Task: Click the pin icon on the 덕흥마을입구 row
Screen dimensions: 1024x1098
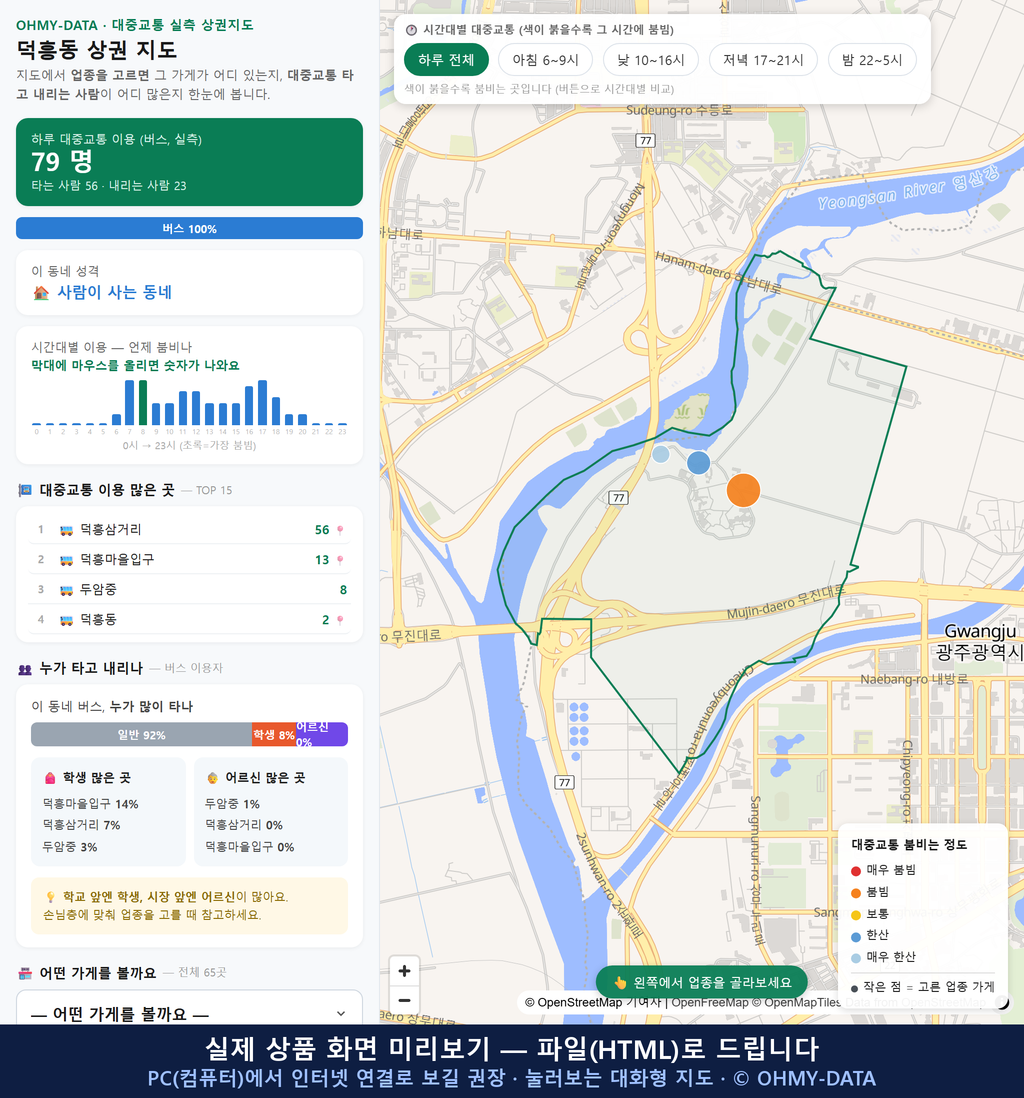Action: (340, 560)
